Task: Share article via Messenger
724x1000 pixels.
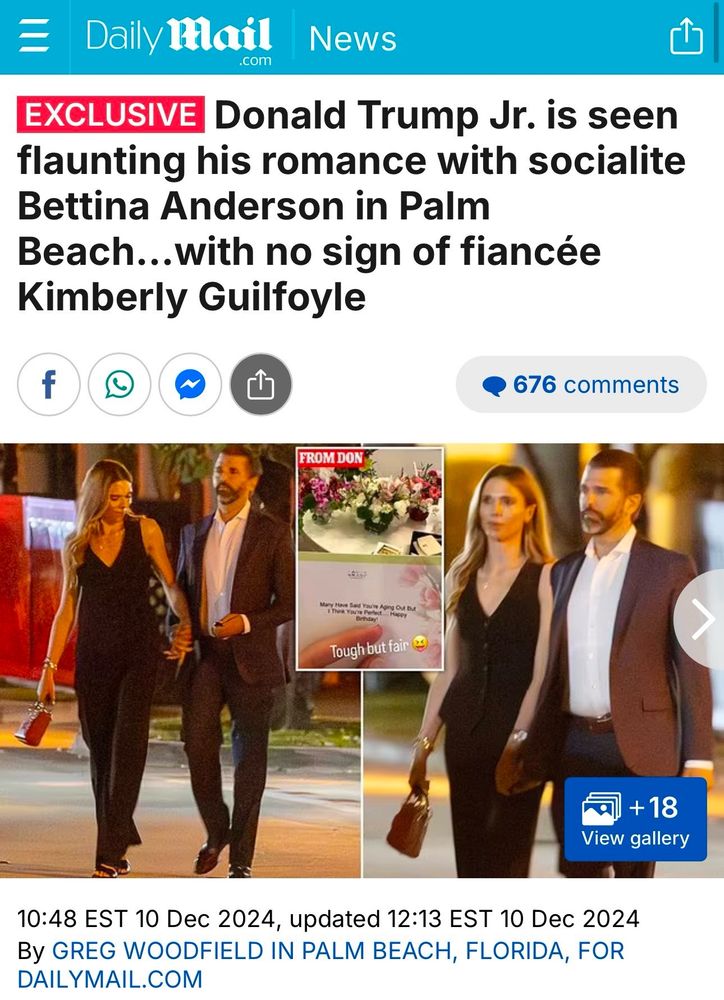Action: pyautogui.click(x=190, y=385)
